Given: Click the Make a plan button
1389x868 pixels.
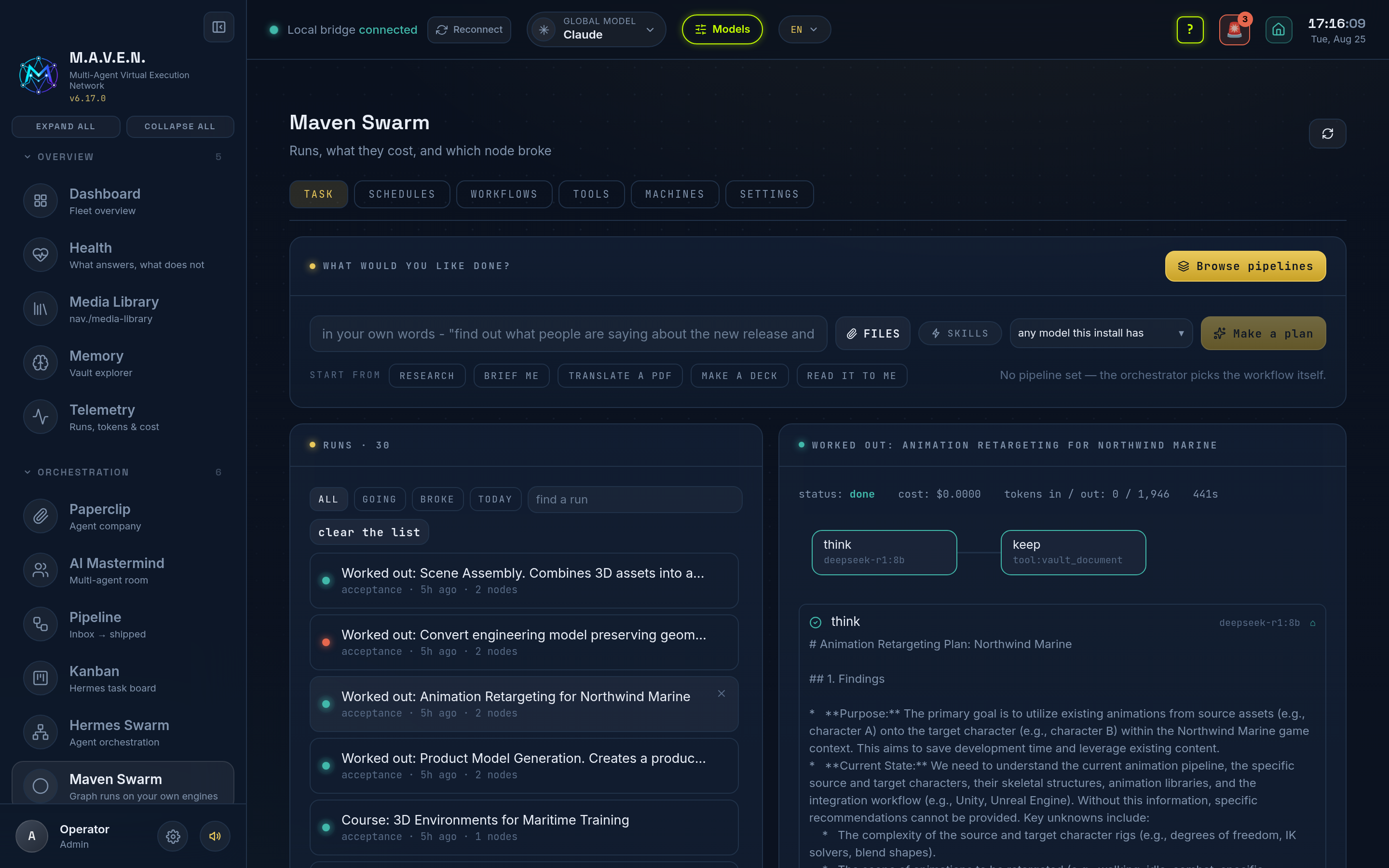Looking at the screenshot, I should (x=1263, y=333).
